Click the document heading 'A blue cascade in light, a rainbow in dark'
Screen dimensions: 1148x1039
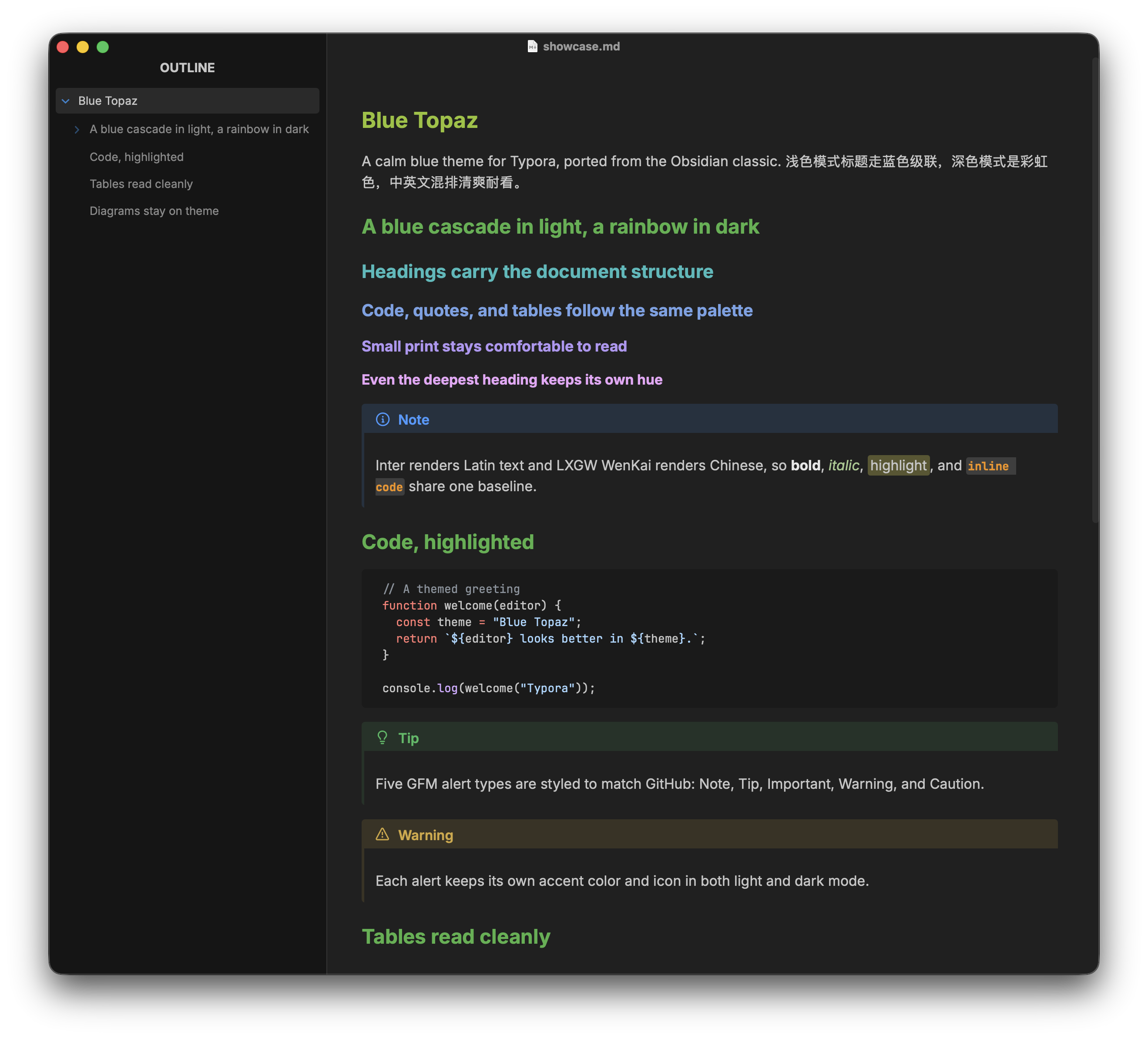point(561,227)
